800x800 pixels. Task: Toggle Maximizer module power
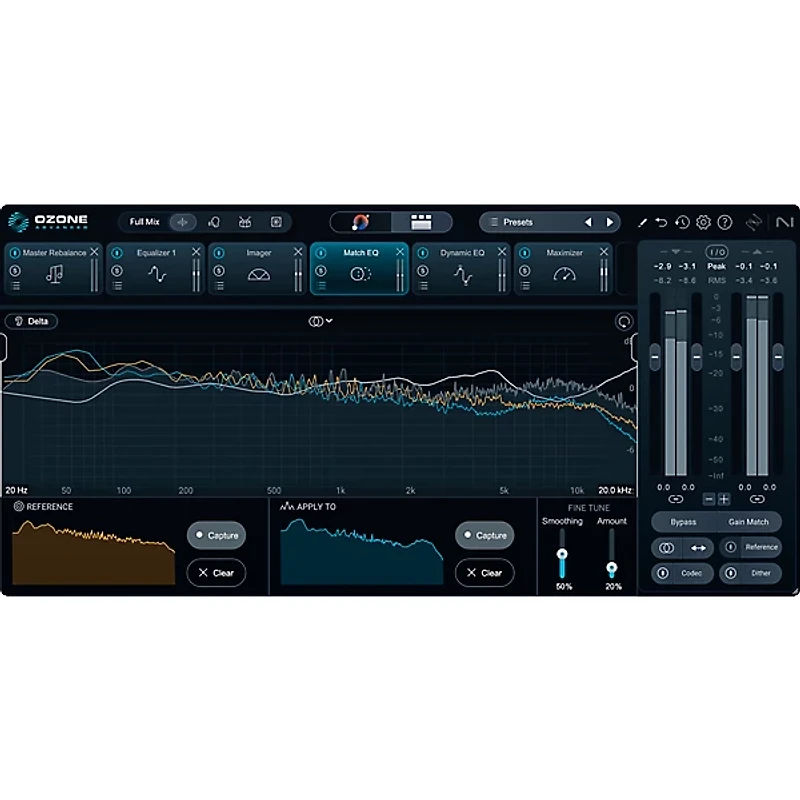click(524, 253)
